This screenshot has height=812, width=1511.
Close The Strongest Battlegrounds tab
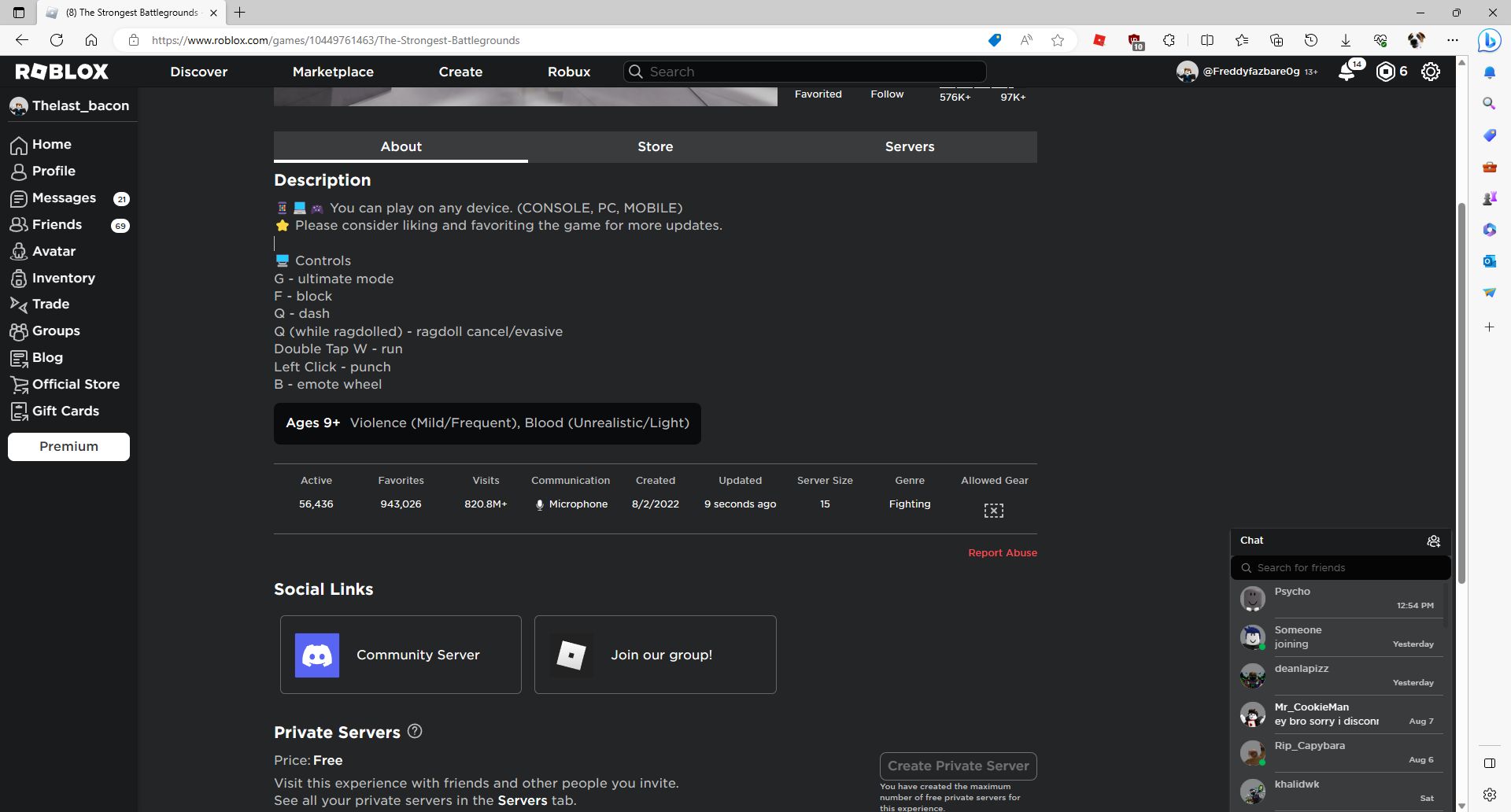pyautogui.click(x=213, y=13)
